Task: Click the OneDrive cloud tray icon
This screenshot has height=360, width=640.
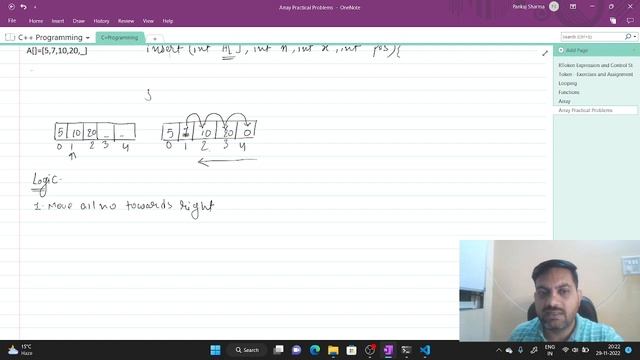Action: coord(509,350)
